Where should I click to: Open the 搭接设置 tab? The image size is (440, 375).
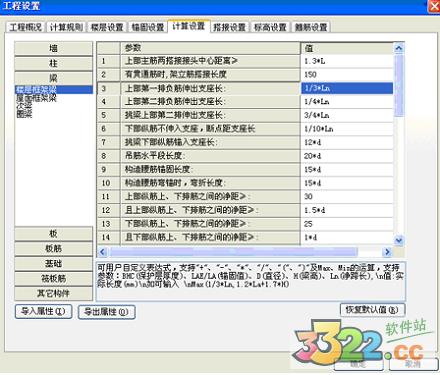pyautogui.click(x=229, y=27)
